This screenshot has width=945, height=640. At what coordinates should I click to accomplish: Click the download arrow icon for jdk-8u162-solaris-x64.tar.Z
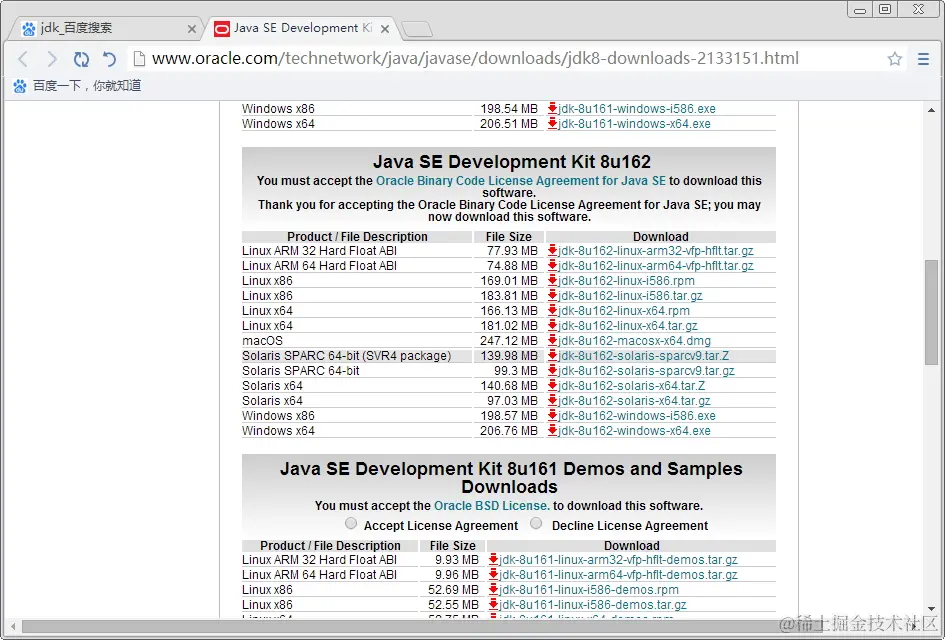(552, 385)
